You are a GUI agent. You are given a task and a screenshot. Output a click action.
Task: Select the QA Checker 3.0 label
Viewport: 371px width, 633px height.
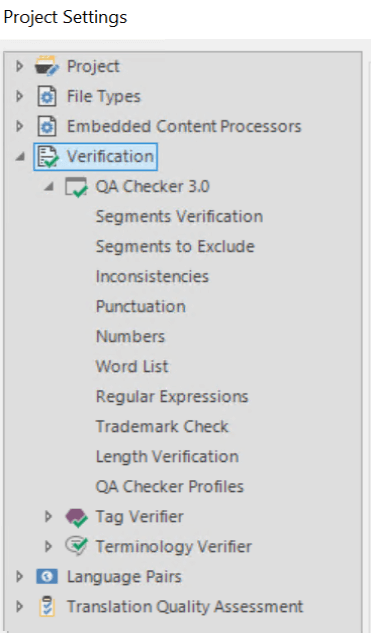tap(153, 187)
